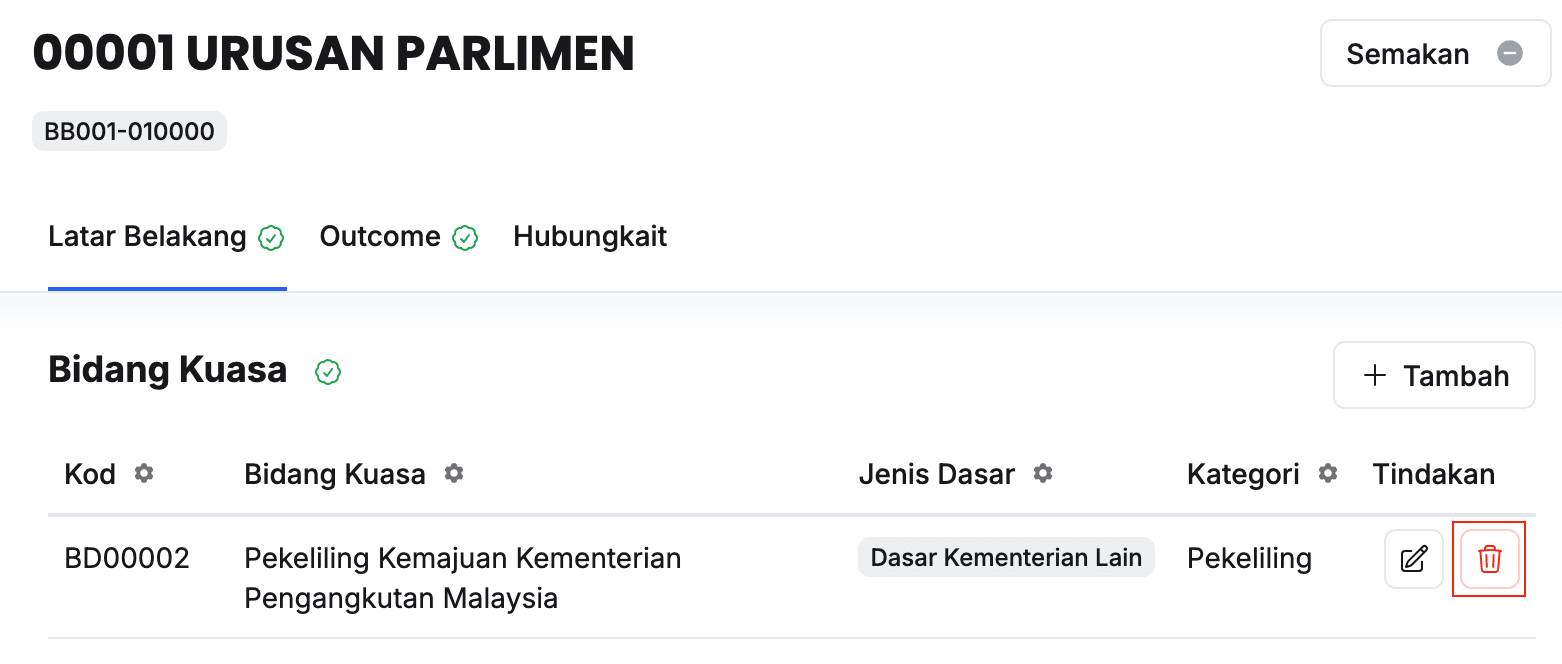Click the grey minus icon in Semakan
Viewport: 1562px width, 664px height.
coord(1509,53)
